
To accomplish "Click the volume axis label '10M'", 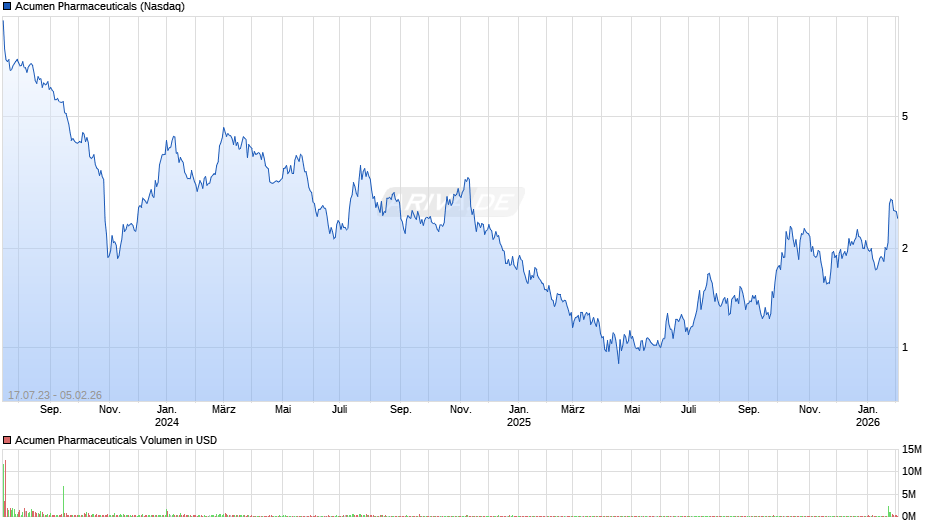I will [x=912, y=472].
